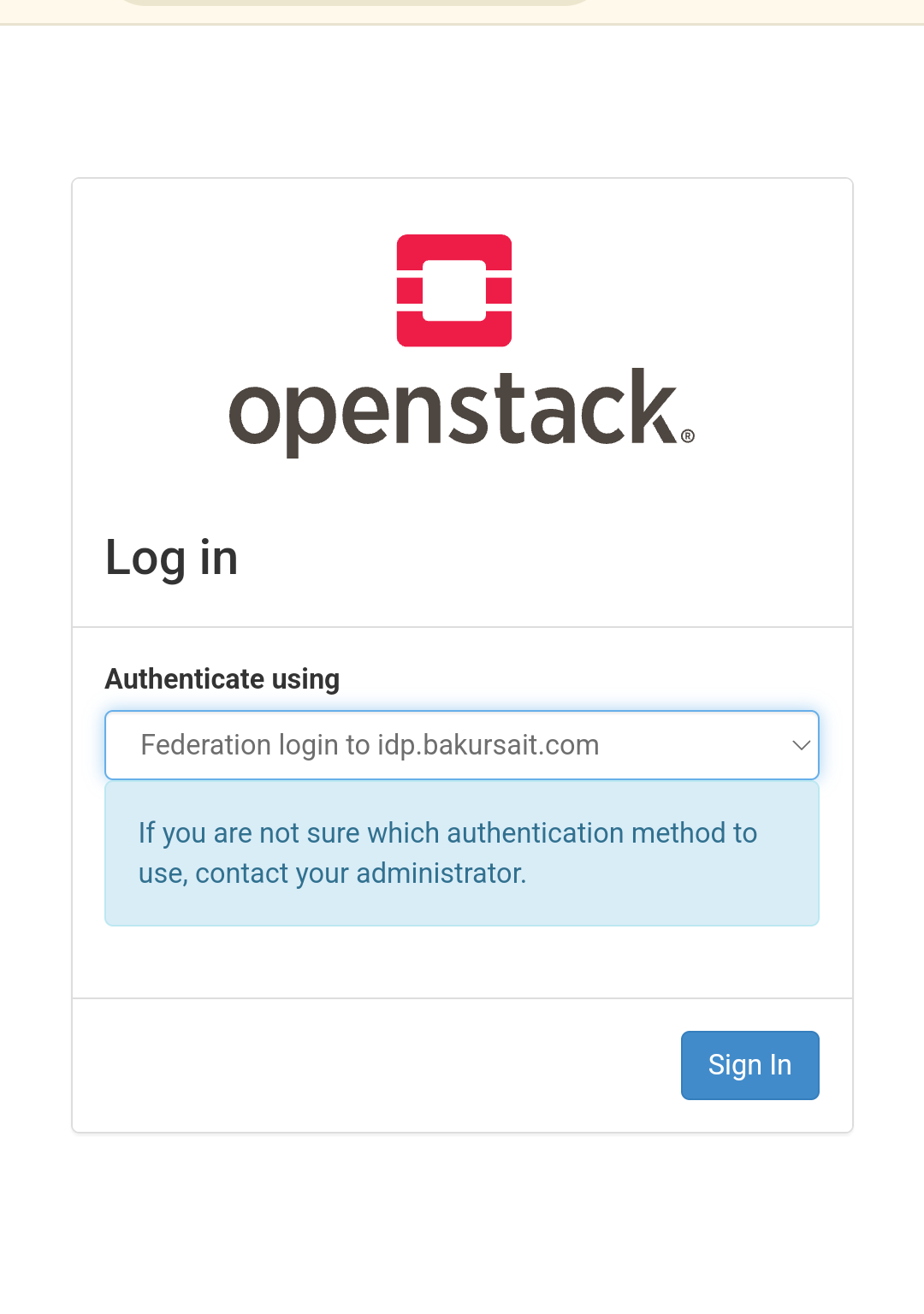Click the registered trademark symbol after openstack
The image size is (924, 1314).
point(688,436)
